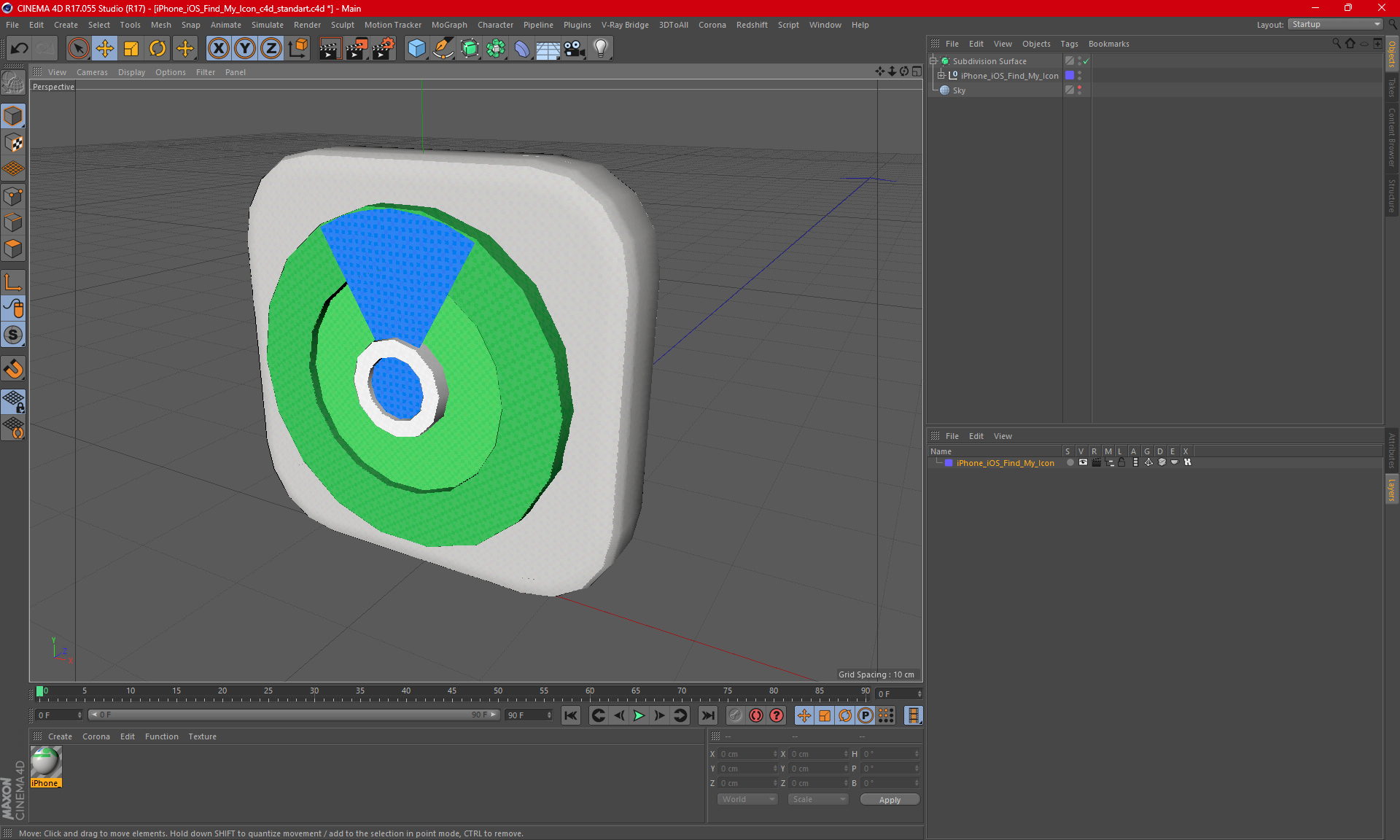Add a Light object bulb icon

(601, 49)
